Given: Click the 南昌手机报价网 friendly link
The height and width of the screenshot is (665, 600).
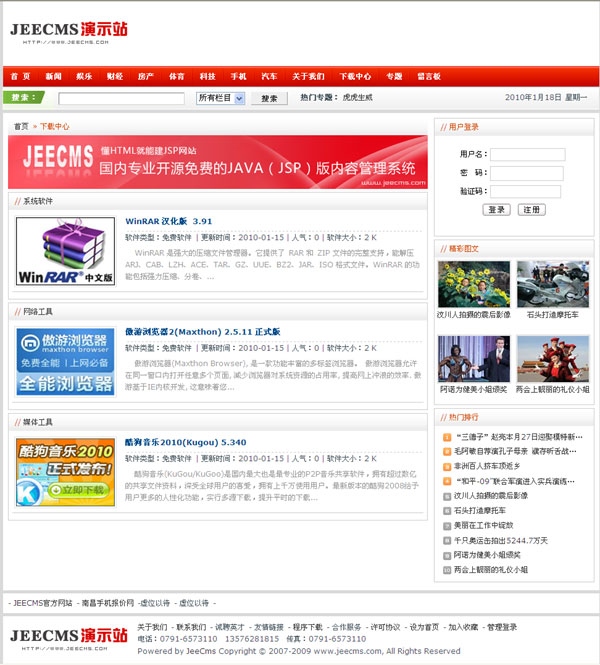Looking at the screenshot, I should (x=108, y=603).
